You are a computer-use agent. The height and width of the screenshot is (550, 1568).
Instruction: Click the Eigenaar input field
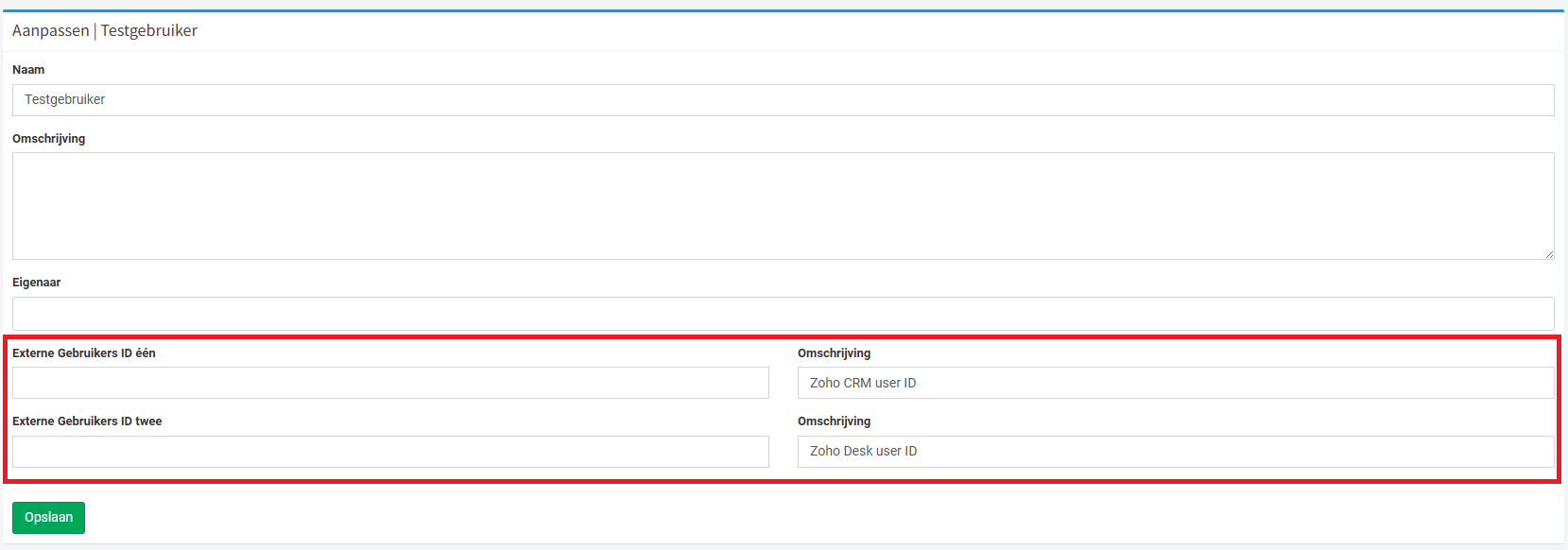(x=783, y=314)
